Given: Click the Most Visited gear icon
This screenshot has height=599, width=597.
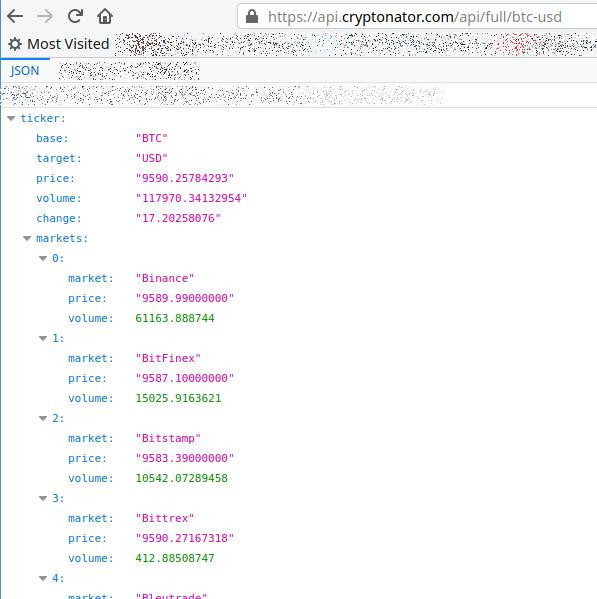Looking at the screenshot, I should (15, 44).
